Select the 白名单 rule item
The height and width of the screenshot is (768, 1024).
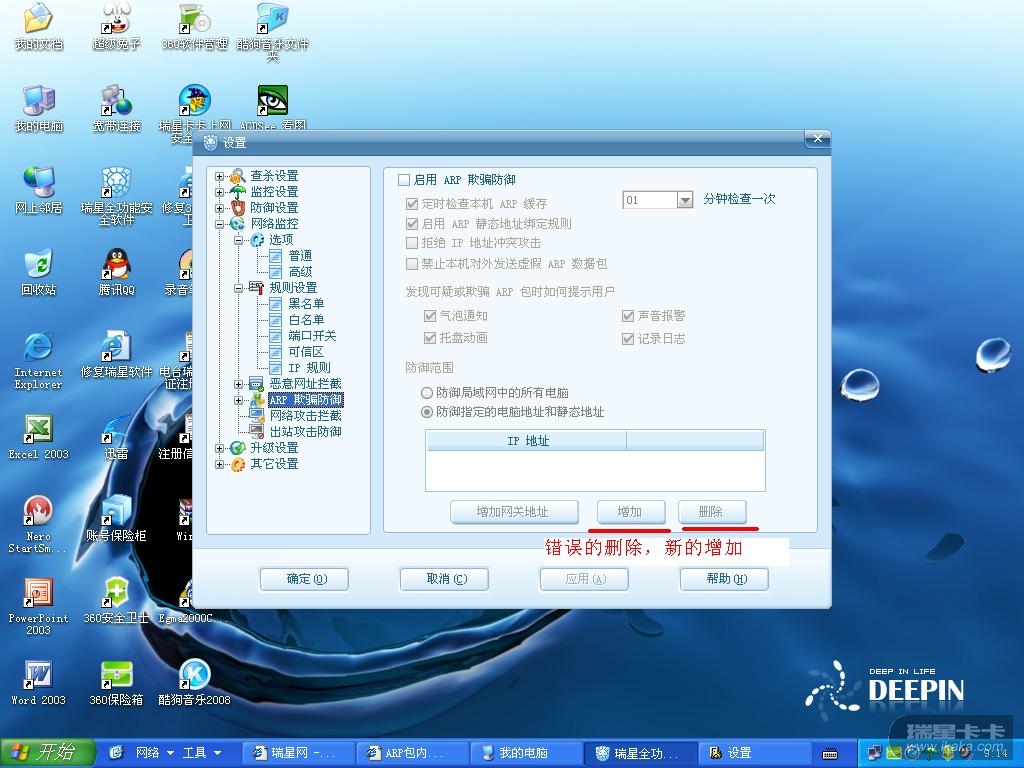[306, 319]
